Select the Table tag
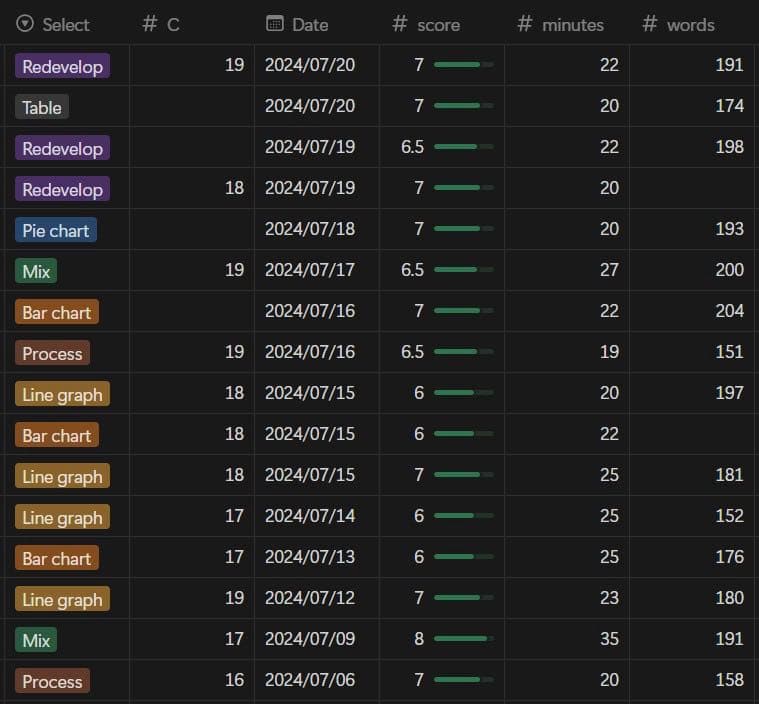The width and height of the screenshot is (759, 704). pyautogui.click(x=42, y=107)
